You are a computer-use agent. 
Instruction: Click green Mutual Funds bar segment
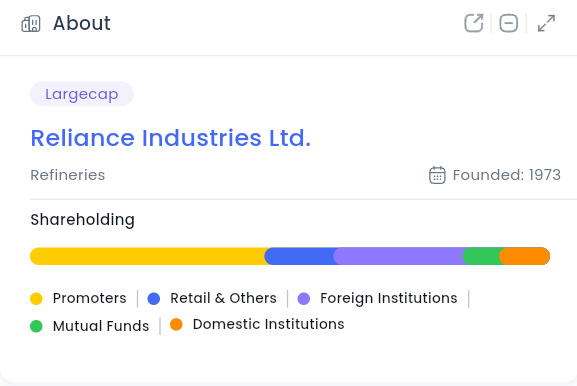coord(481,256)
